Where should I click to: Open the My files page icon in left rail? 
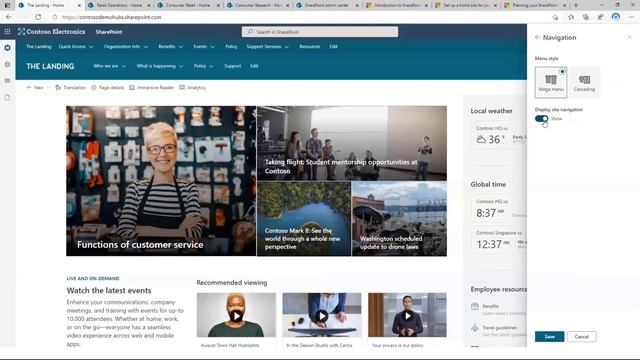click(7, 97)
